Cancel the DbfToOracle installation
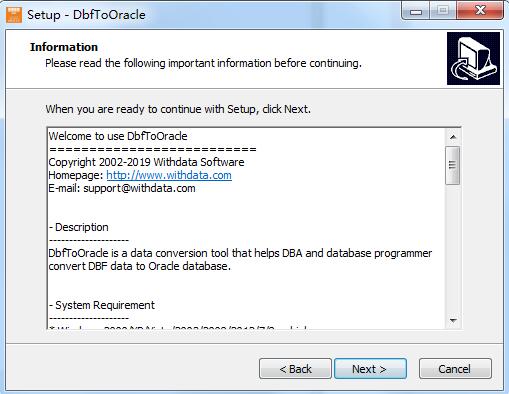This screenshot has width=509, height=394. [455, 369]
